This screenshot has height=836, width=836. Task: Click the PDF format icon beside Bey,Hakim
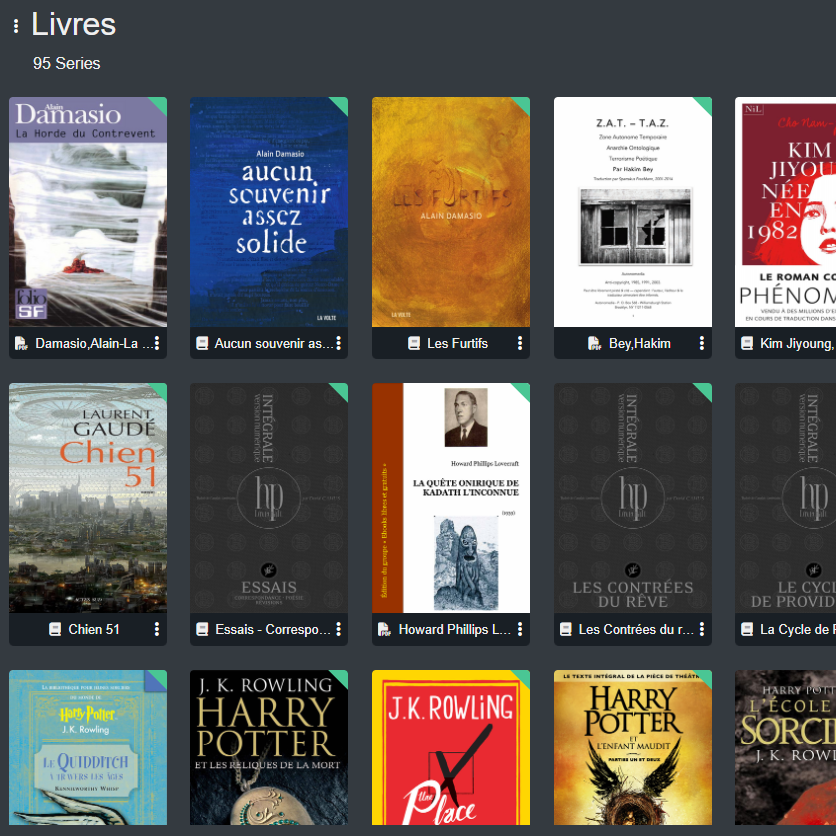594,343
